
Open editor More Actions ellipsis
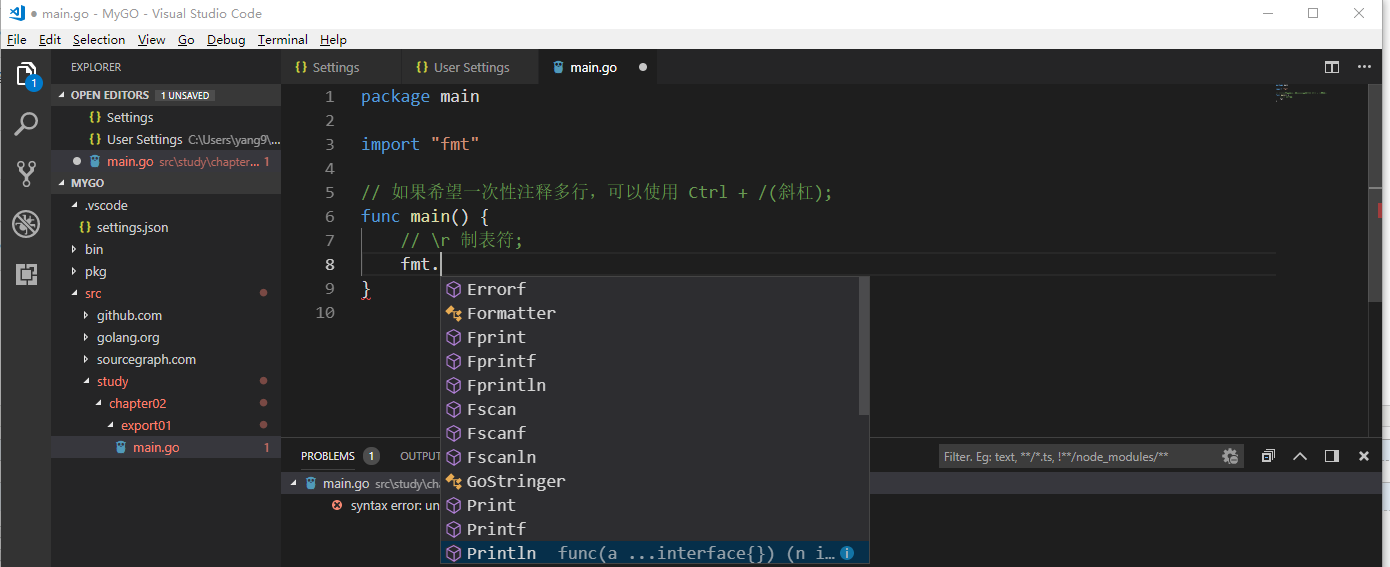tap(1364, 67)
